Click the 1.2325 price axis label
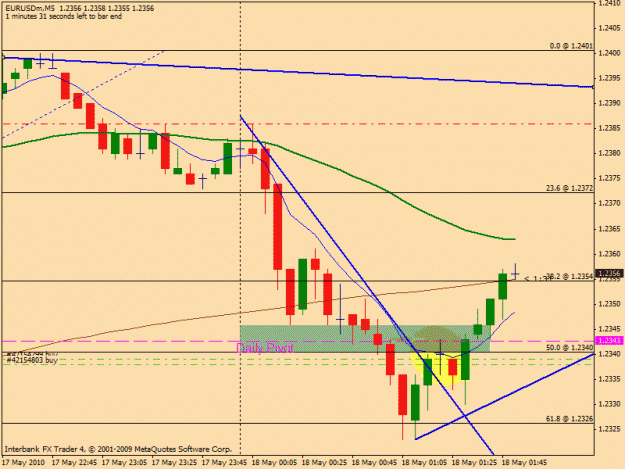This screenshot has height=469, width=625. click(x=609, y=429)
